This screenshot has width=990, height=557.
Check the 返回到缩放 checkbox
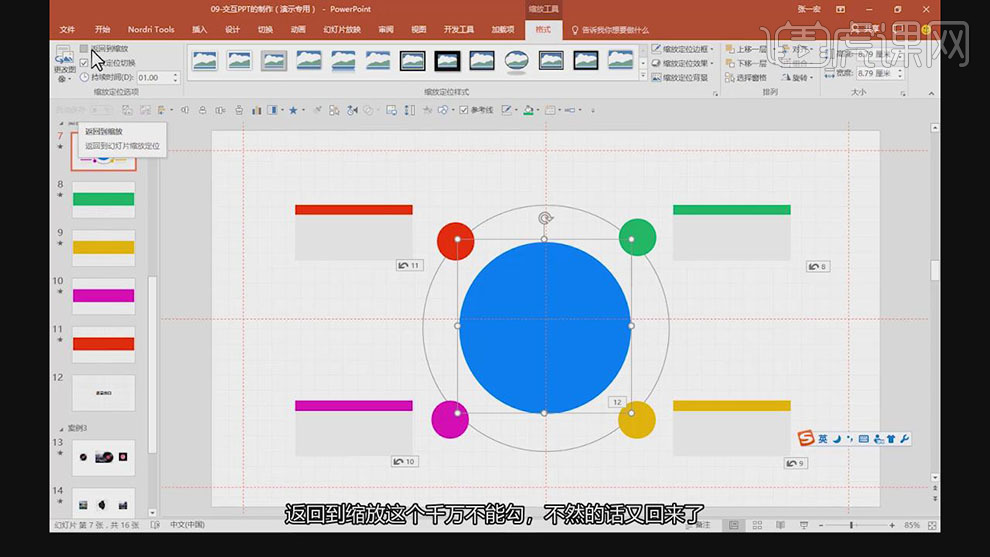(x=84, y=48)
